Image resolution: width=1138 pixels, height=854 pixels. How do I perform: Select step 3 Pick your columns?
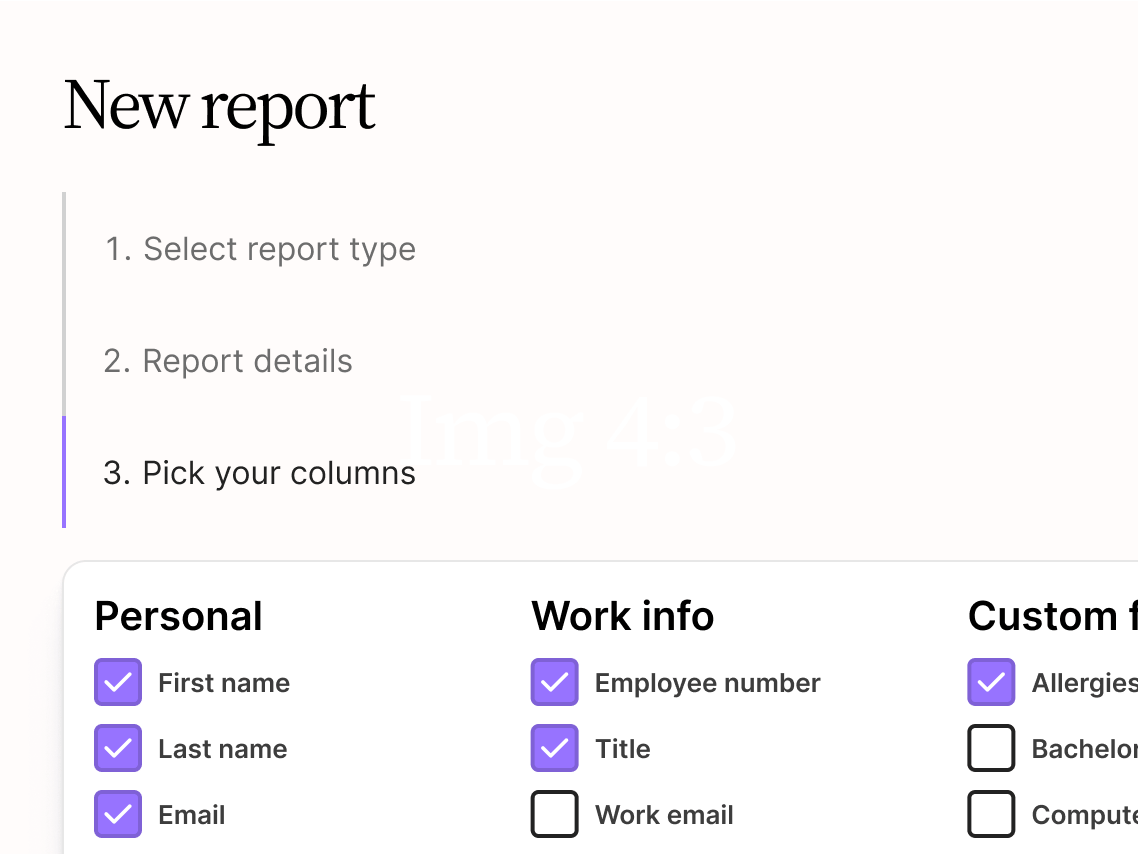259,473
